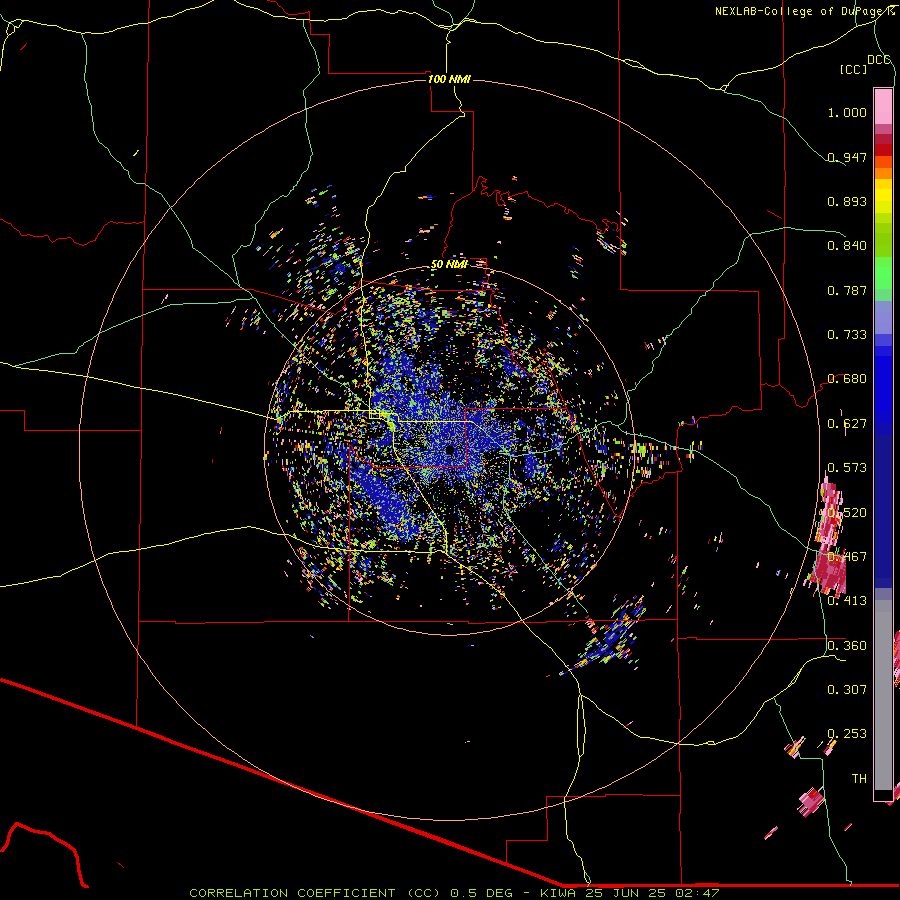Select the 0.573 scale label
The width and height of the screenshot is (900, 900).
[x=847, y=468]
